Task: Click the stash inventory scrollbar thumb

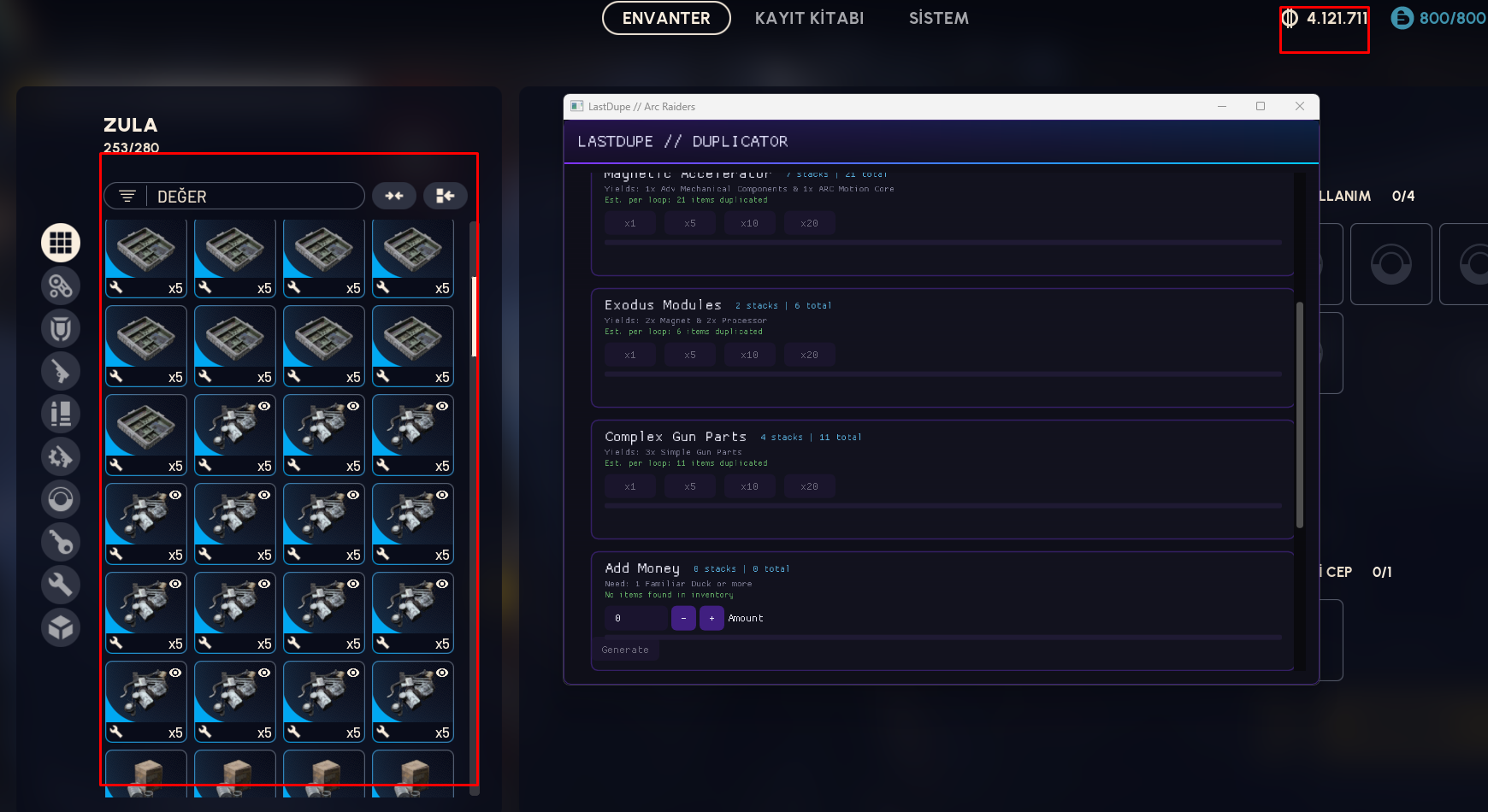Action: click(x=475, y=316)
